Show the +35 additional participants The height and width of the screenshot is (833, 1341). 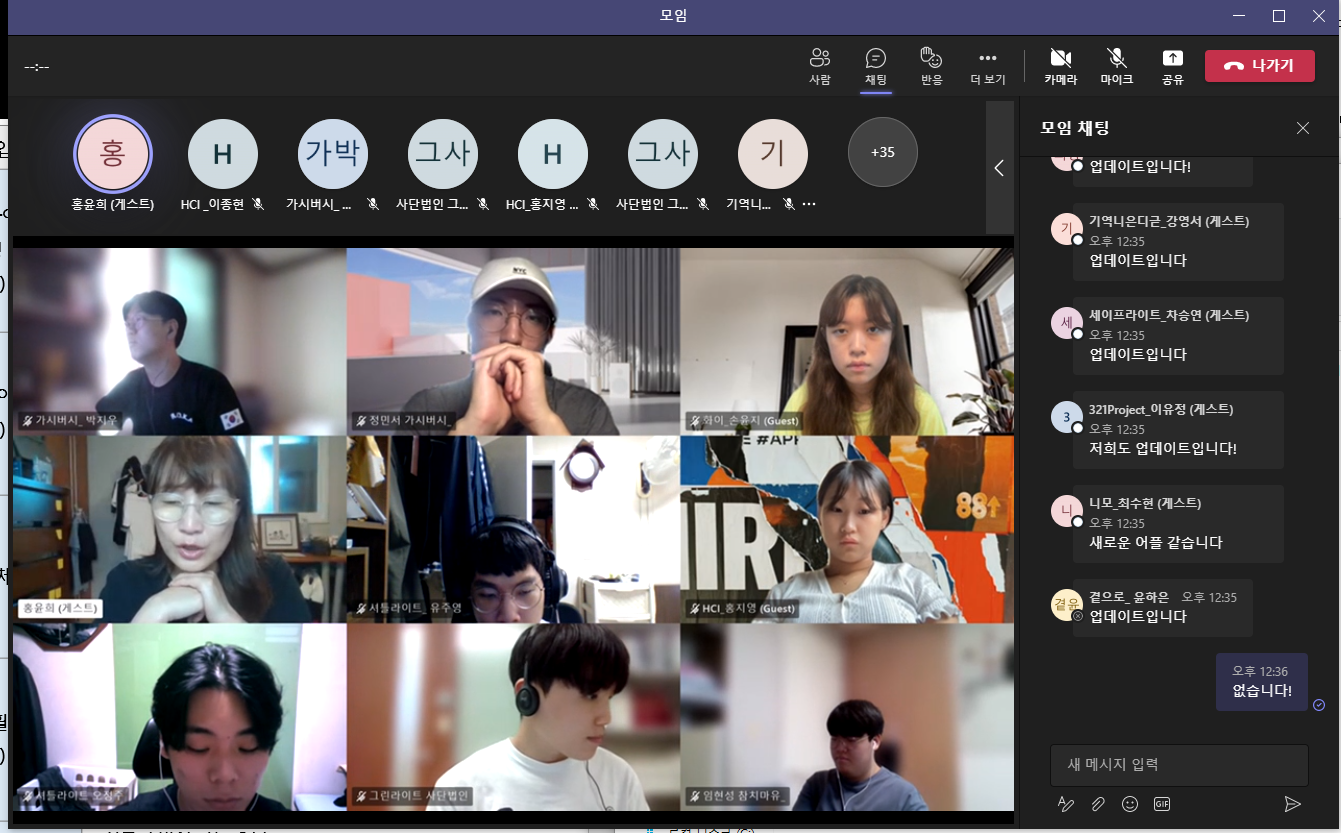click(x=882, y=153)
